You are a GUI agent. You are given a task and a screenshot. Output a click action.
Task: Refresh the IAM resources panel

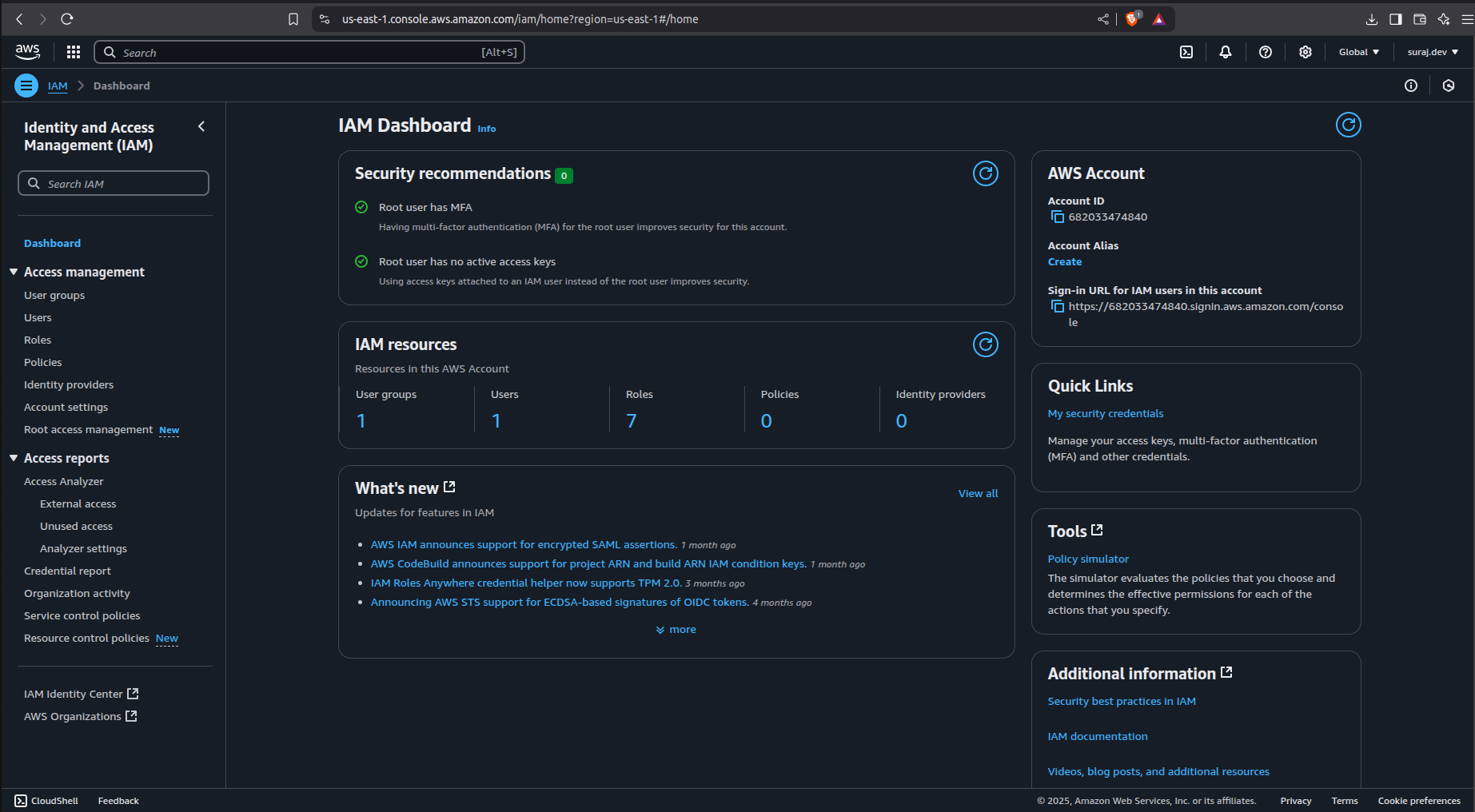click(986, 344)
